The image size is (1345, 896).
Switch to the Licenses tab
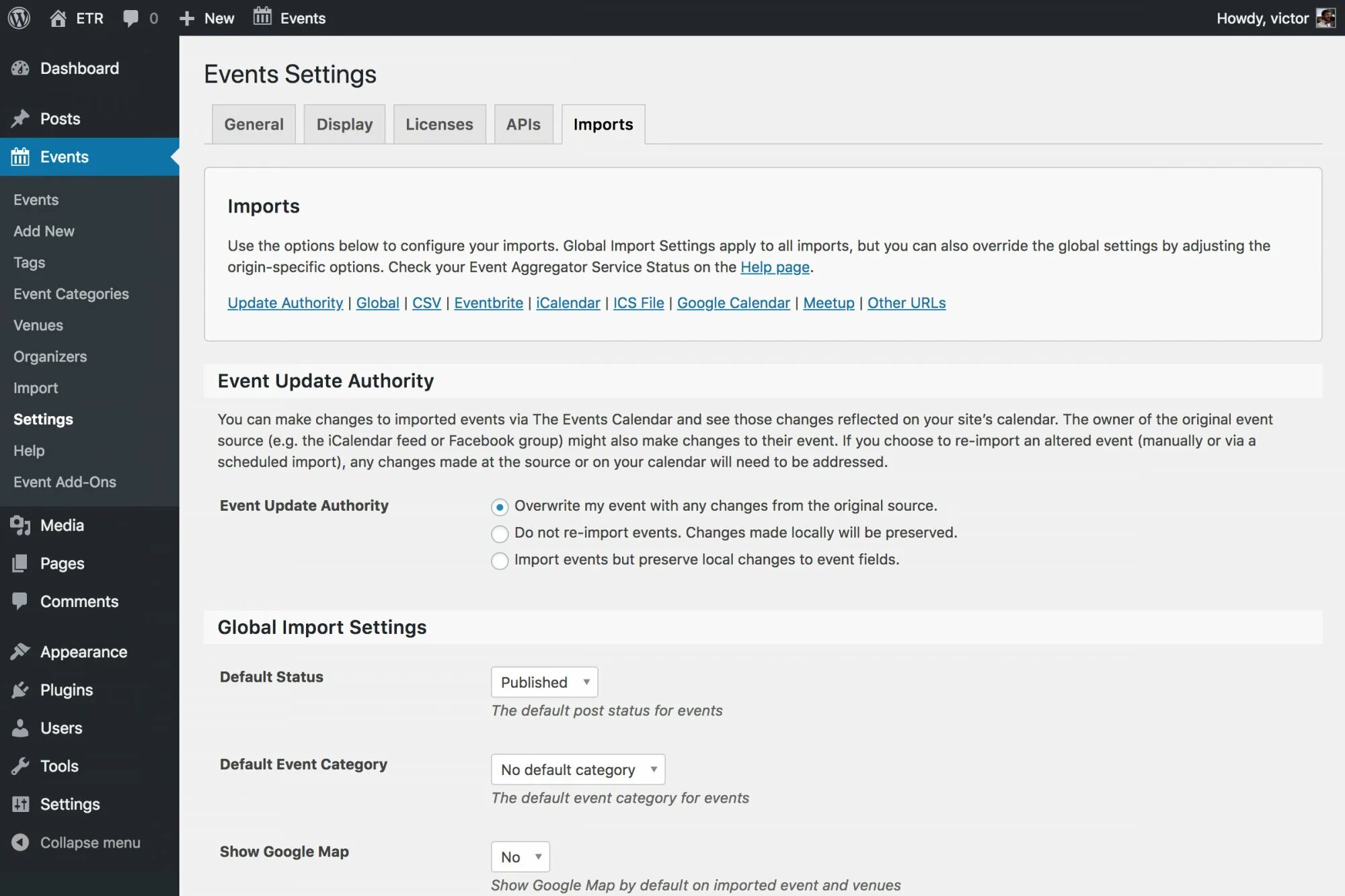(439, 124)
